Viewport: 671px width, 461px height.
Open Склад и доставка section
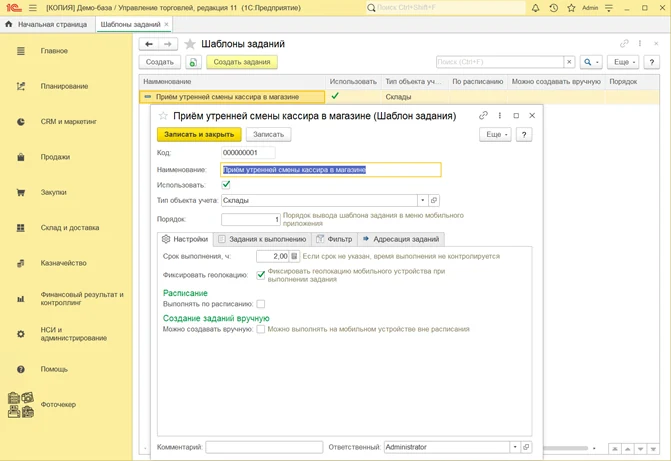click(69, 227)
